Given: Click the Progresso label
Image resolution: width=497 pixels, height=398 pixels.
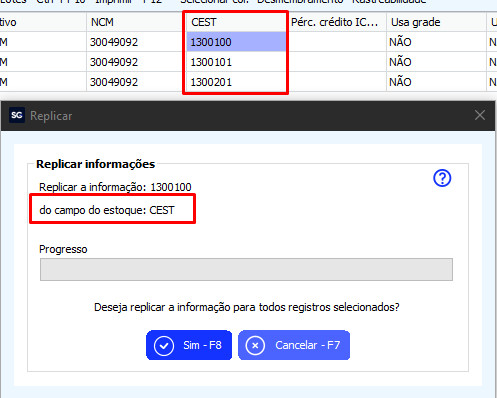Looking at the screenshot, I should tap(63, 249).
